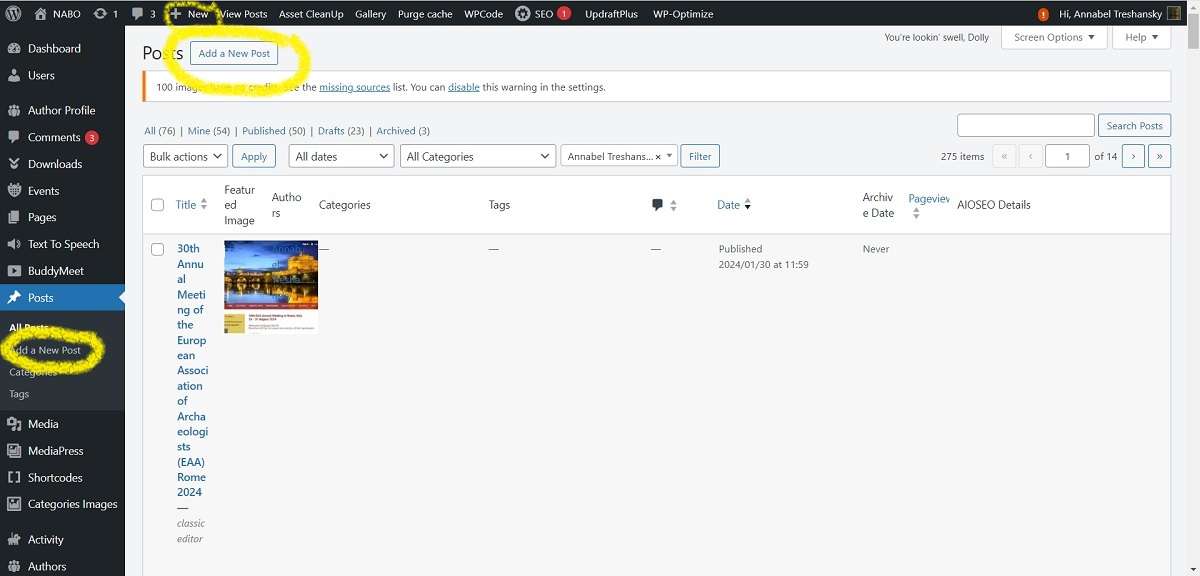
Task: Click the Add a New Post button
Action: pyautogui.click(x=234, y=54)
